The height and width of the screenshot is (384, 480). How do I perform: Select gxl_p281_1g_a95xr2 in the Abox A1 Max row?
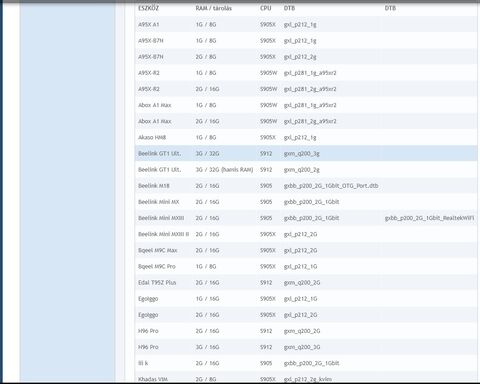pos(310,105)
